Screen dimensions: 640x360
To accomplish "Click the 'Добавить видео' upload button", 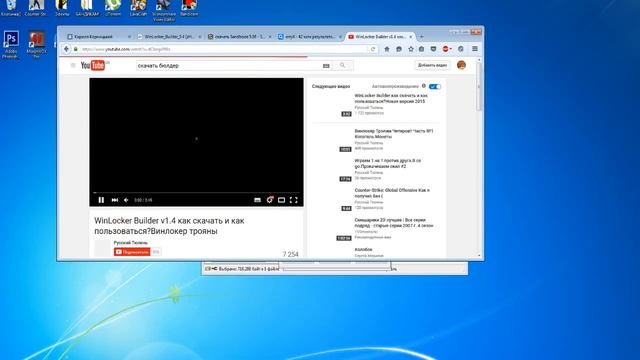I will coord(432,65).
